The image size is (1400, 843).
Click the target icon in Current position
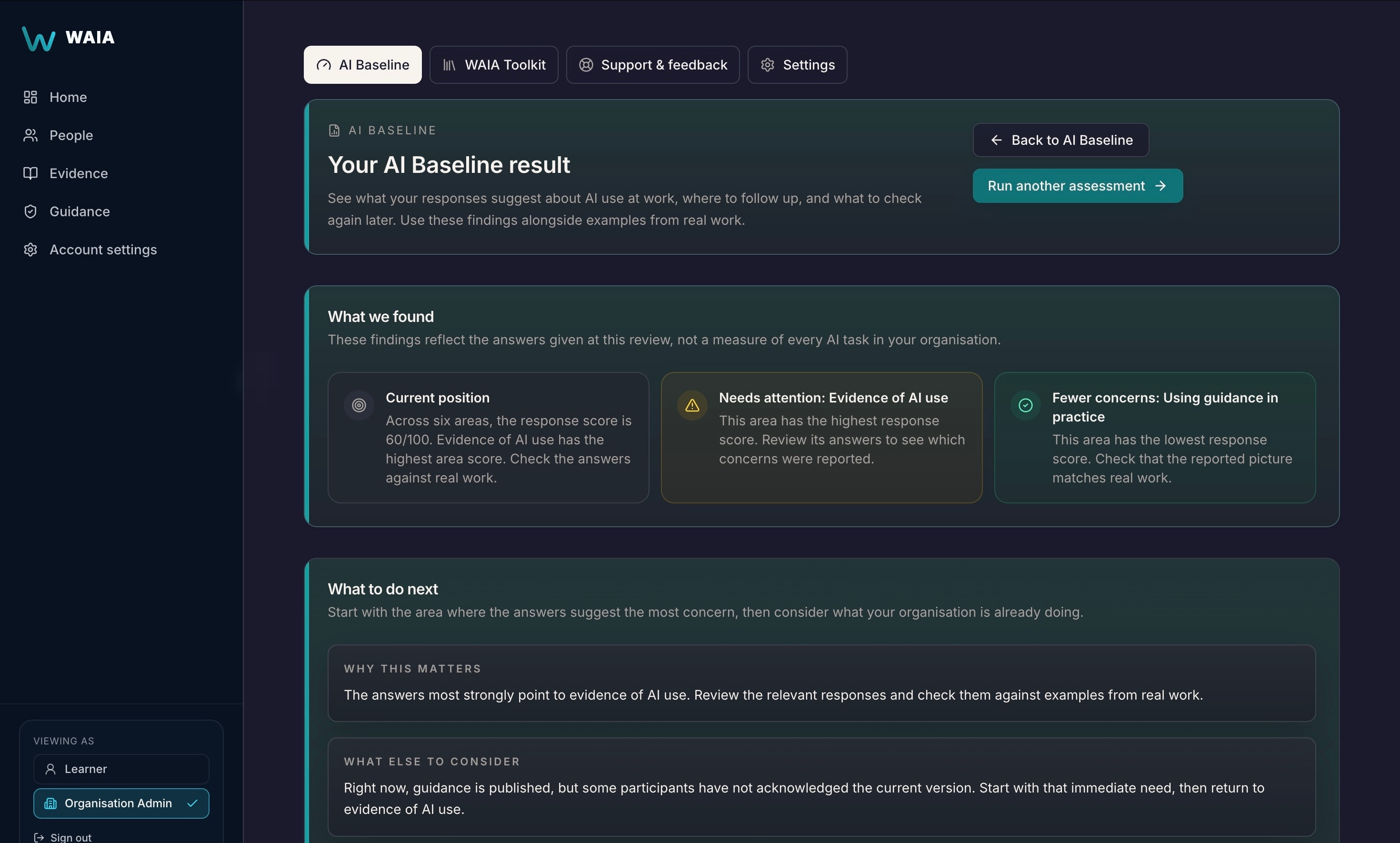click(359, 405)
